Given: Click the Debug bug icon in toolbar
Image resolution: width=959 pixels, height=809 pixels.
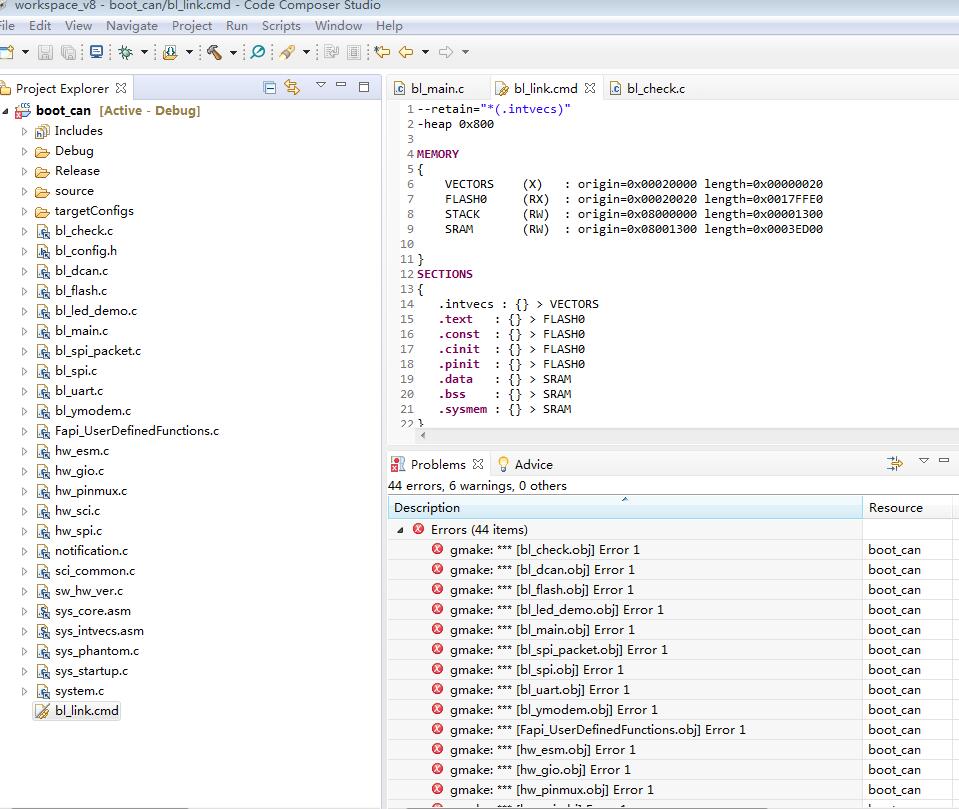Looking at the screenshot, I should 125,52.
